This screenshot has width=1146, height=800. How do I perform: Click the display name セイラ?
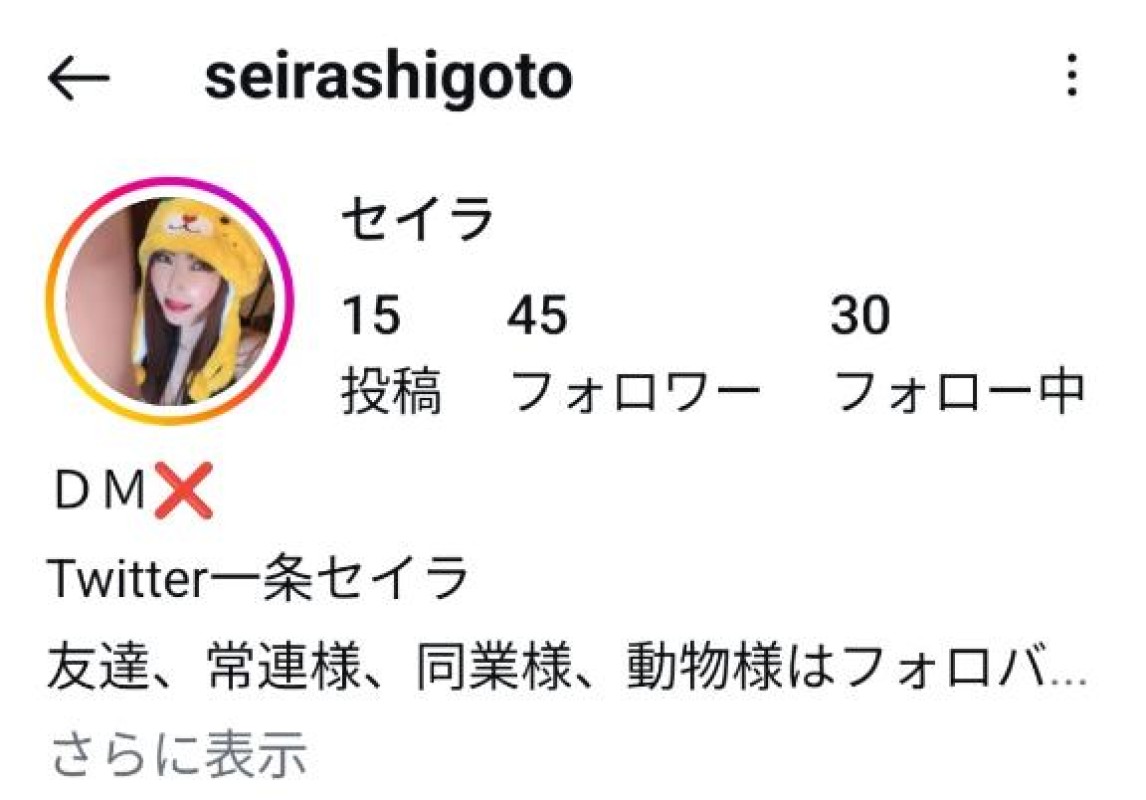[418, 218]
